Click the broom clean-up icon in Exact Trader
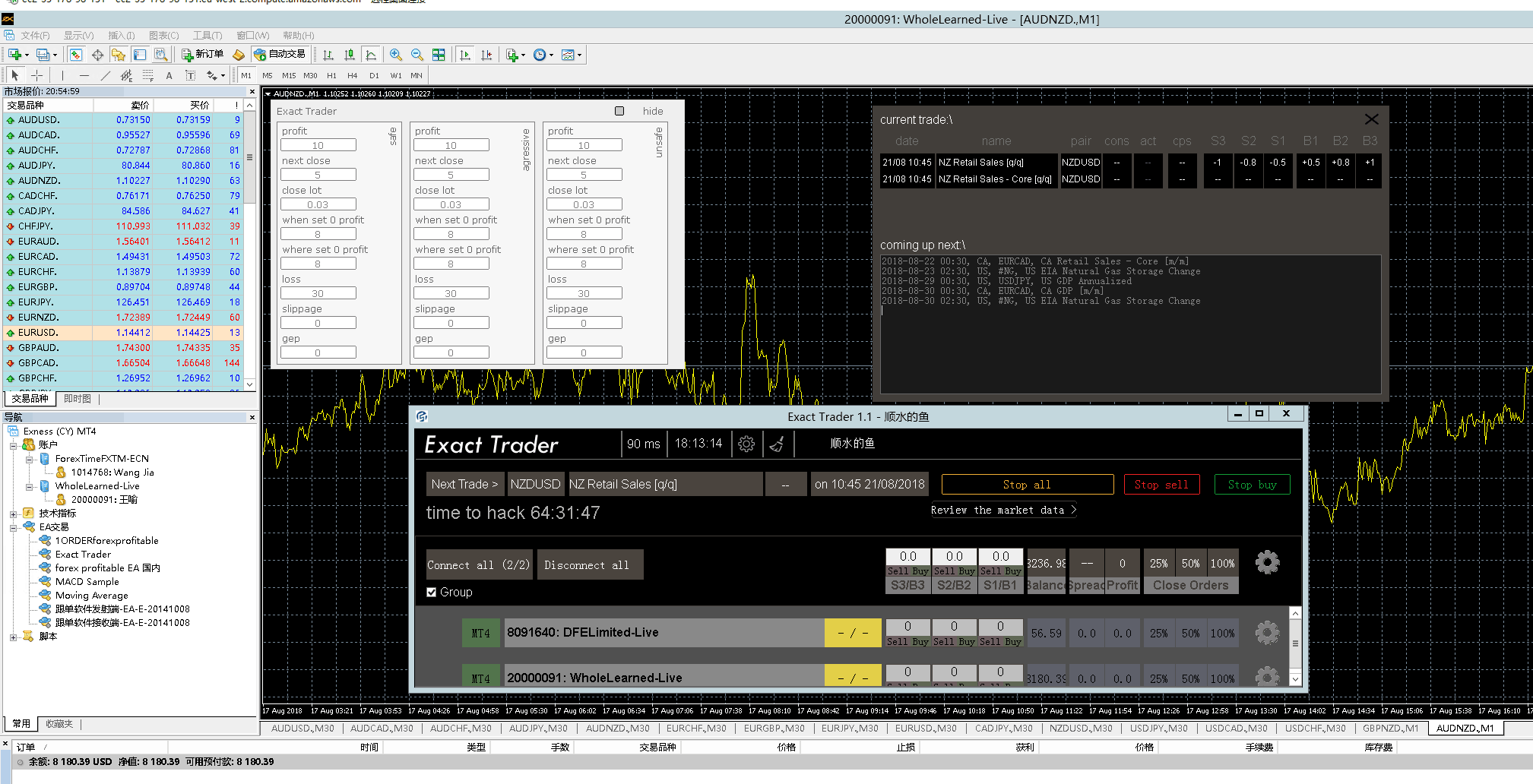 (777, 444)
